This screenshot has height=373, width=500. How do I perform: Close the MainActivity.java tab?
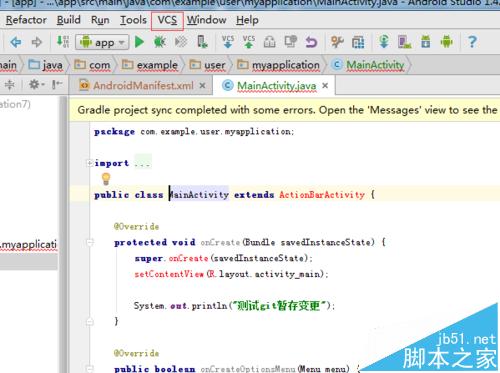click(325, 86)
